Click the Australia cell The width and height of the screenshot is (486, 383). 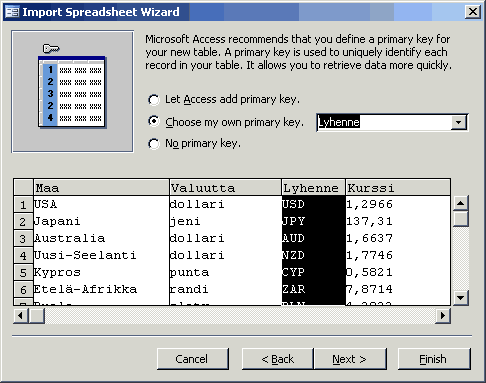pos(101,238)
